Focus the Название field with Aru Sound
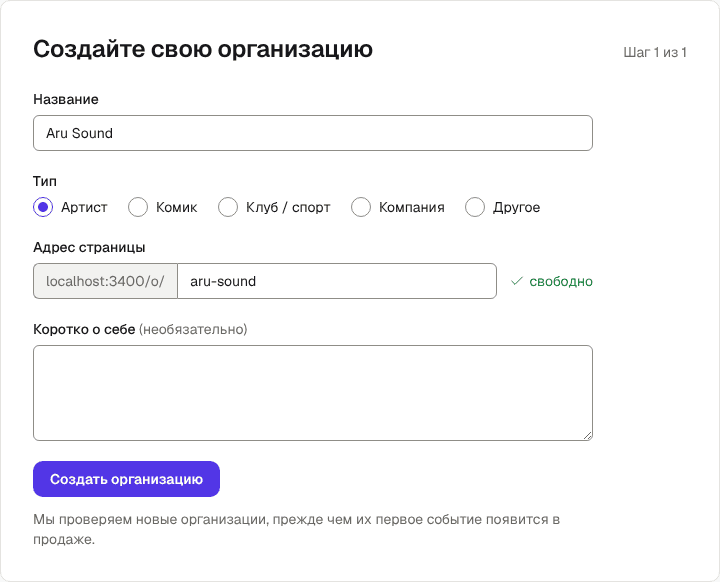The height and width of the screenshot is (582, 720). (313, 133)
